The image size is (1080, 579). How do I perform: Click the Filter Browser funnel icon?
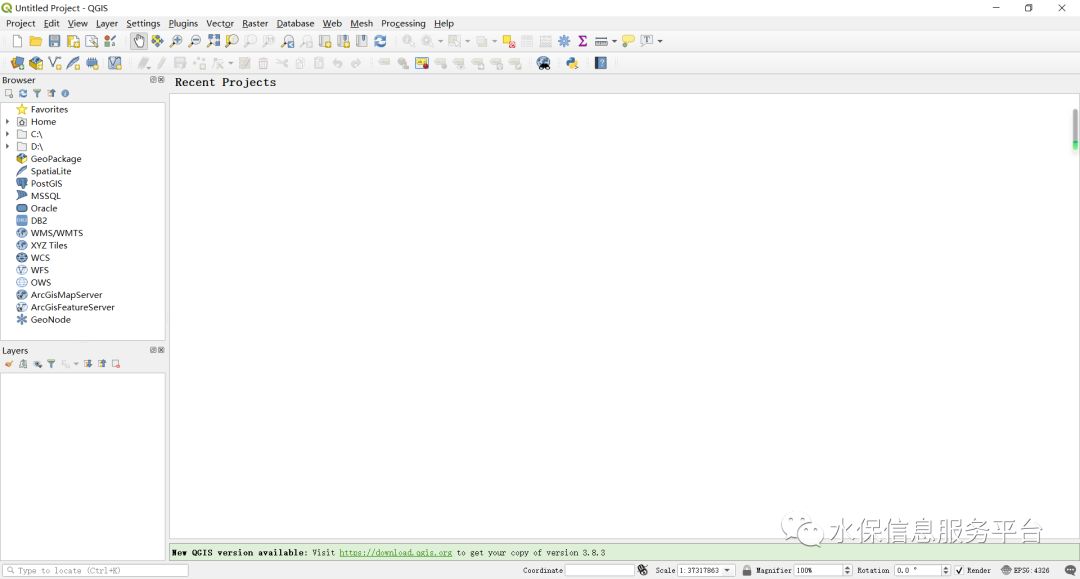(x=37, y=94)
